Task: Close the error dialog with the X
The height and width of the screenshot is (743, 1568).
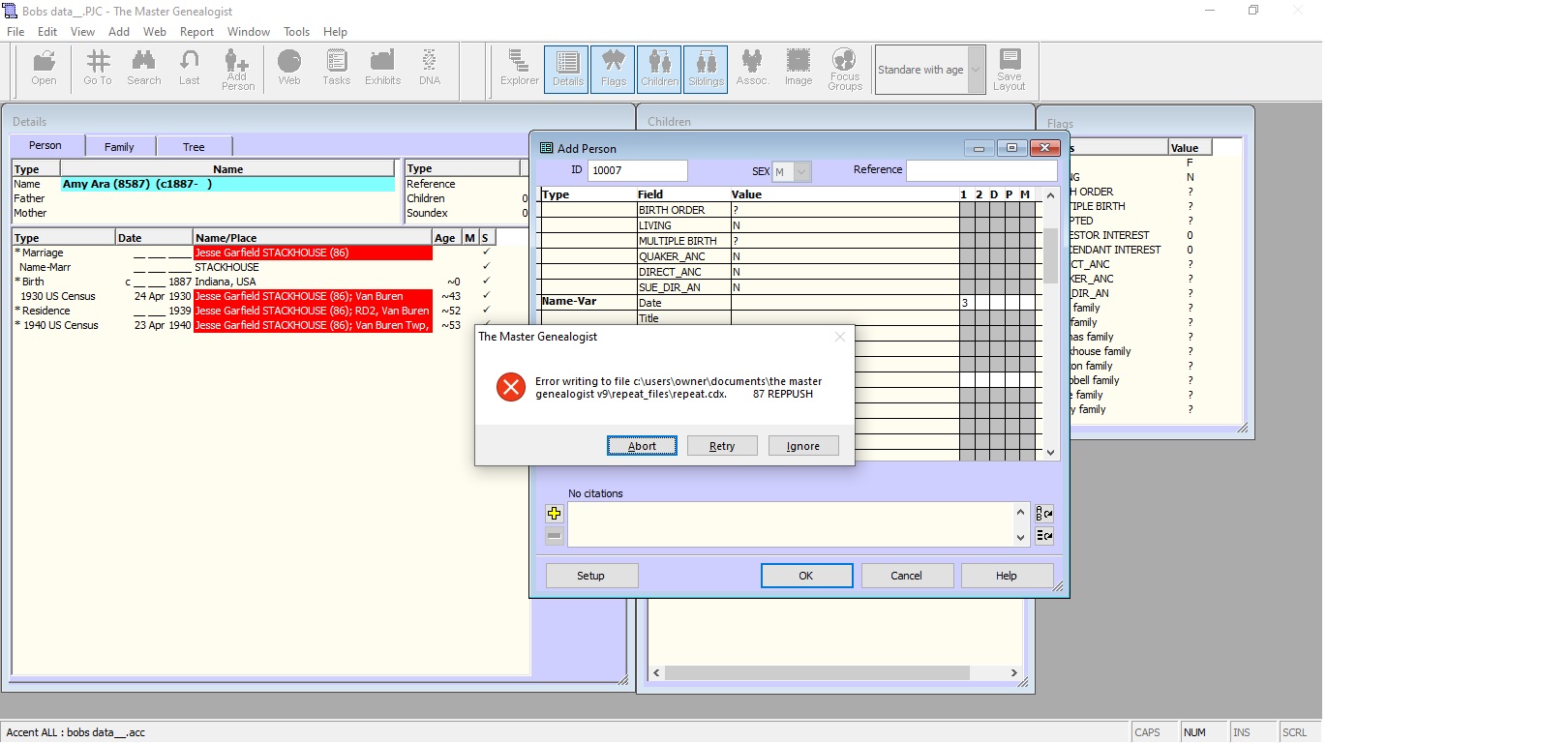Action: click(840, 337)
